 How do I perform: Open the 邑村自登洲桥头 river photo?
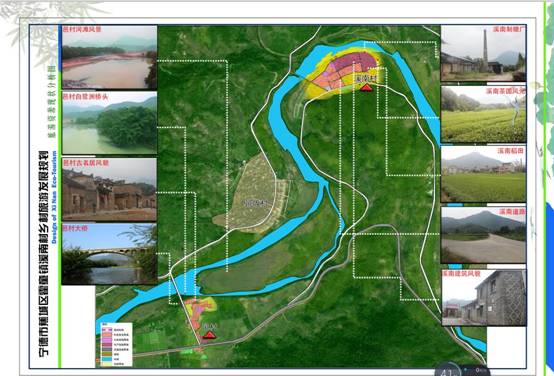pyautogui.click(x=109, y=123)
